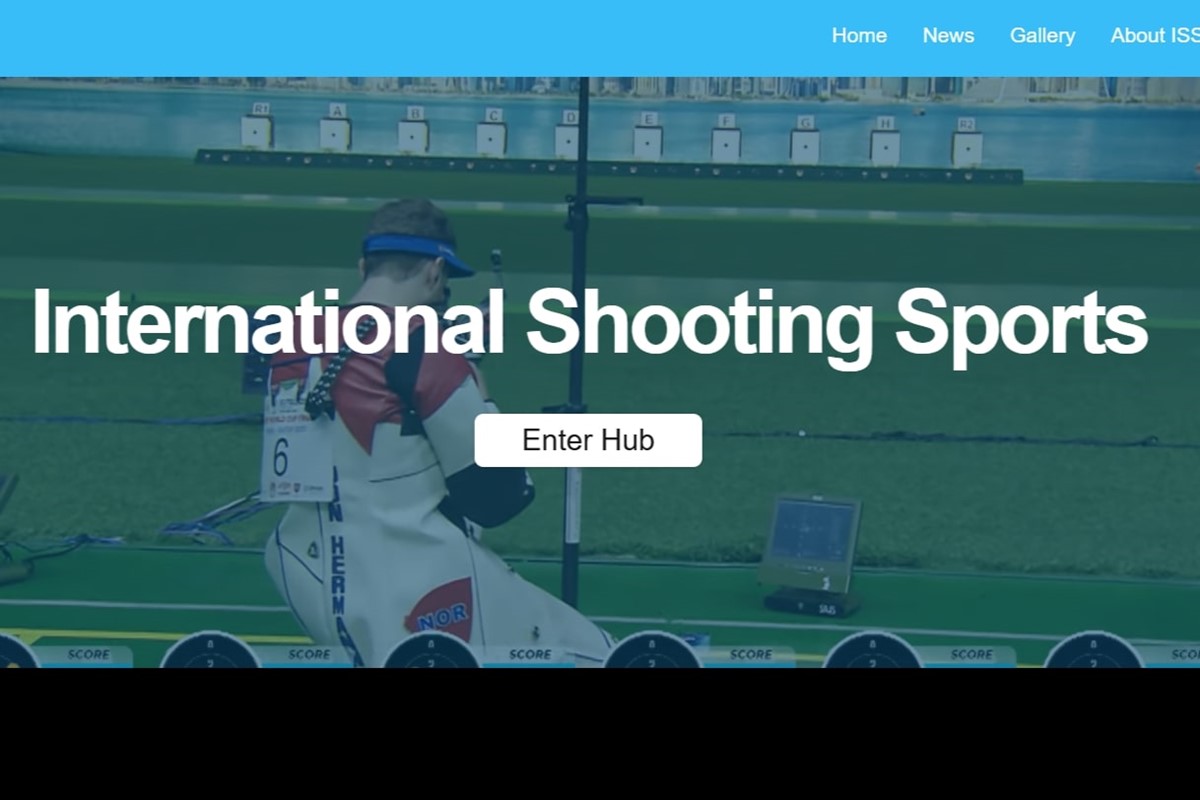This screenshot has height=800, width=1200.
Task: Select the About ISS navigation link
Action: (x=1154, y=36)
